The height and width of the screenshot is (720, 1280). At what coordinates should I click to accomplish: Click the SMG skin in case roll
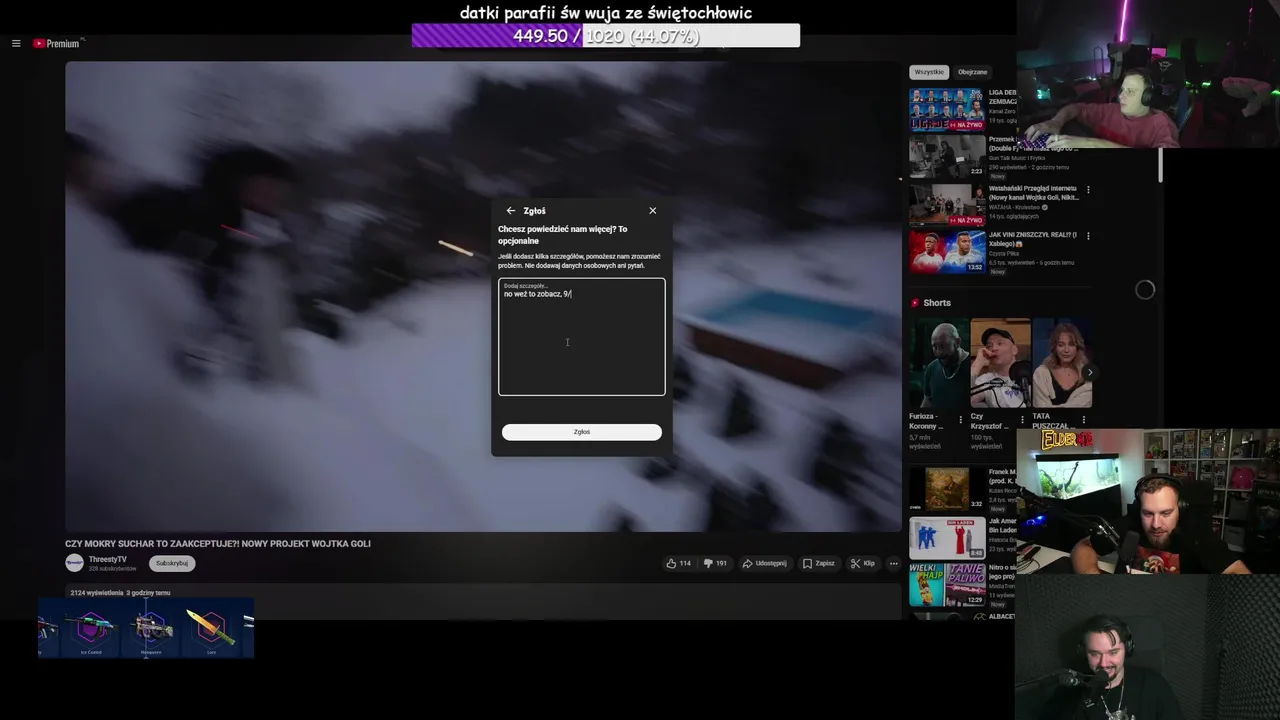pos(151,630)
